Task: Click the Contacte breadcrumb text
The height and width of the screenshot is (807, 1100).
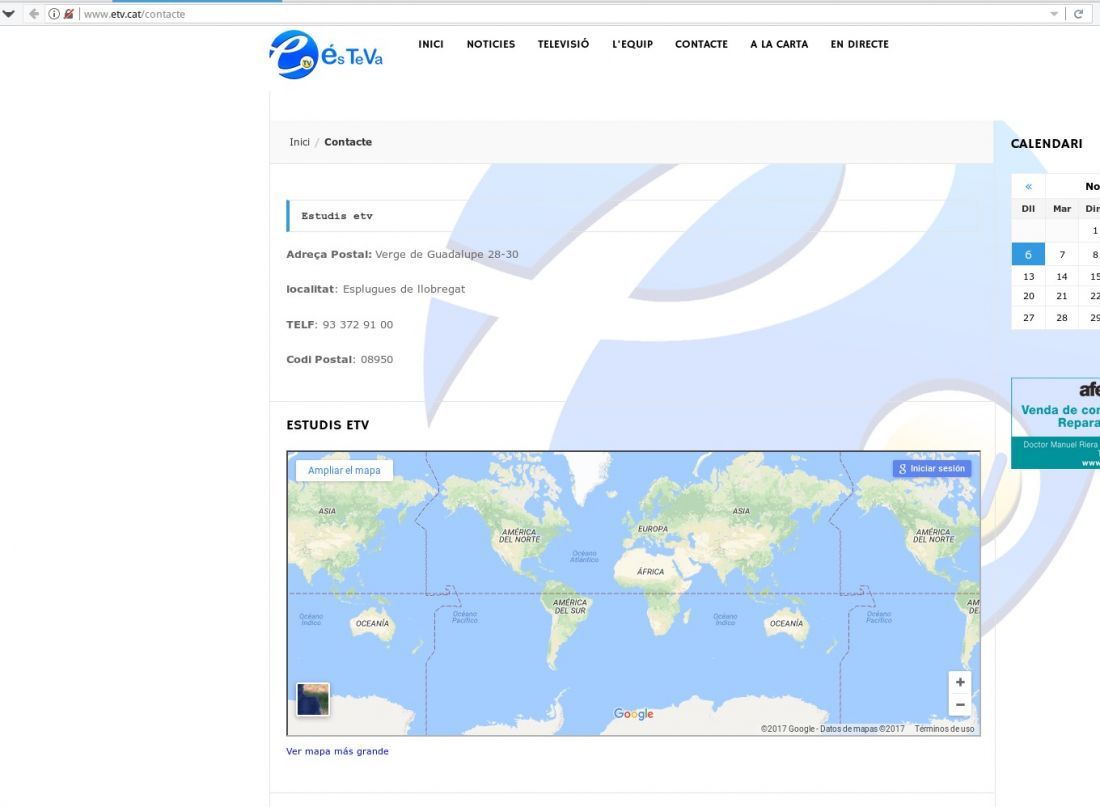Action: pyautogui.click(x=348, y=142)
